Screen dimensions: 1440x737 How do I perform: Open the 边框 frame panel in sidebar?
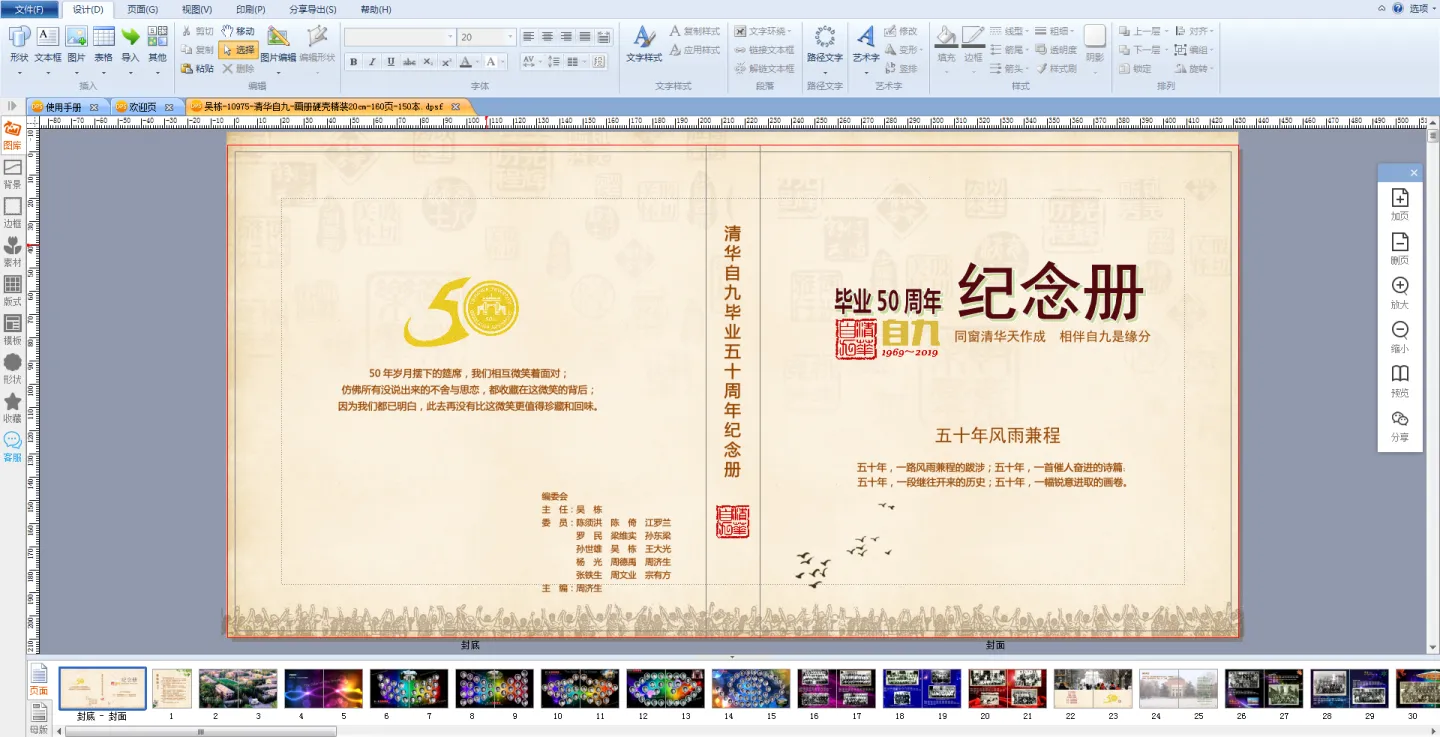coord(12,213)
